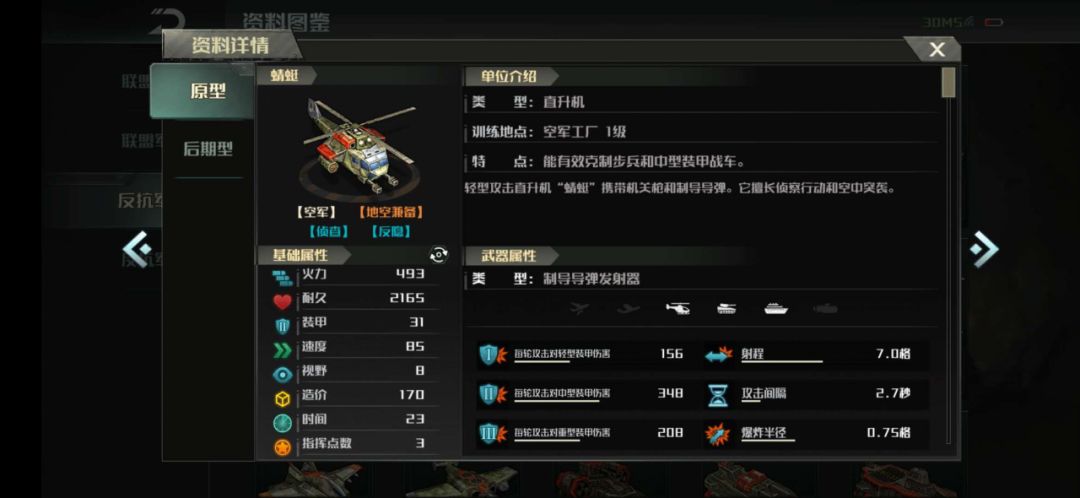This screenshot has height=498, width=1080.
Task: Select the helicopter target icon
Action: pos(678,309)
